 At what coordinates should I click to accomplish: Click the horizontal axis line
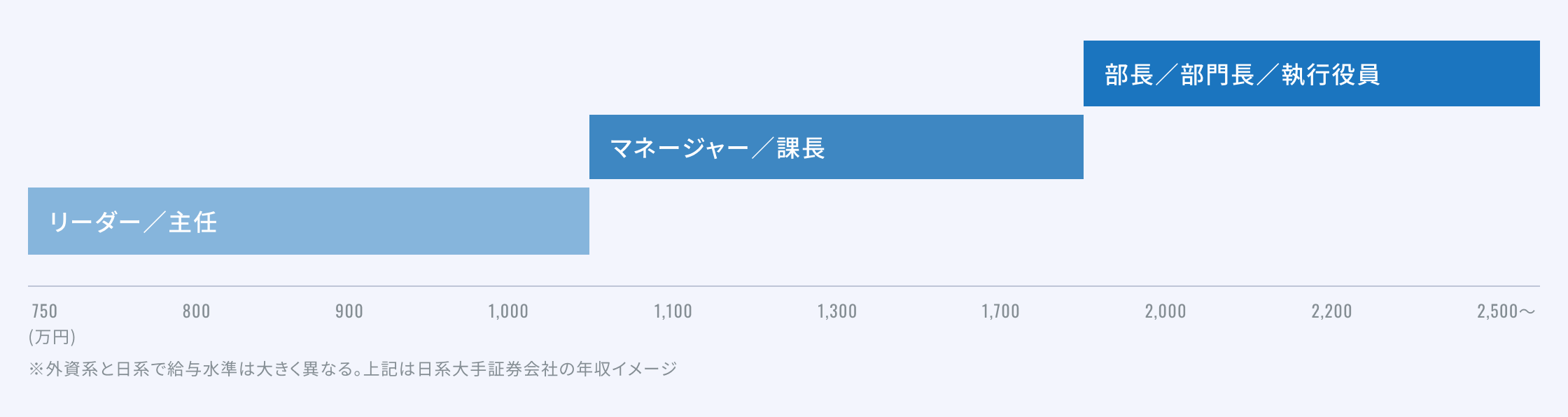coord(784,286)
